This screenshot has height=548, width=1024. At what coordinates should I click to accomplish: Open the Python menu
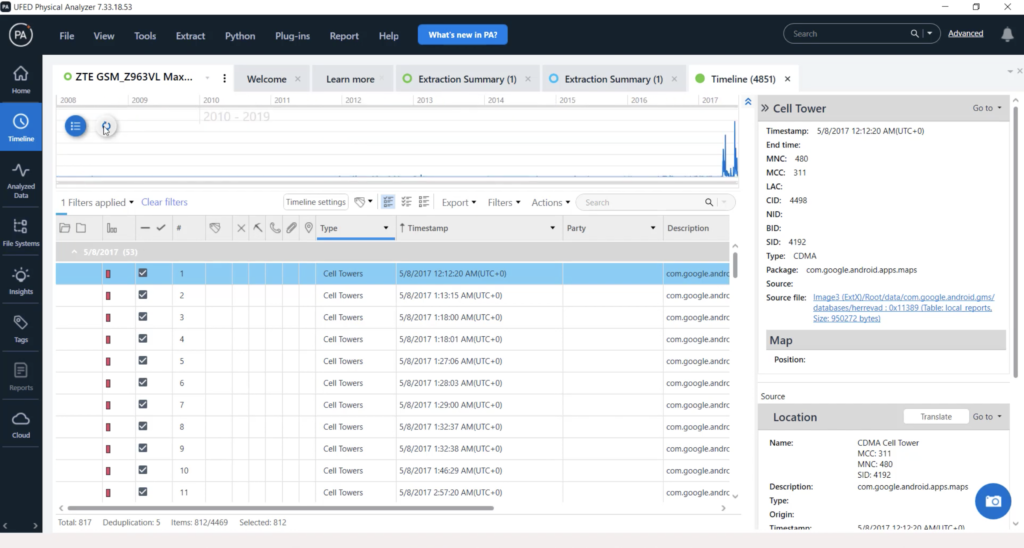240,36
